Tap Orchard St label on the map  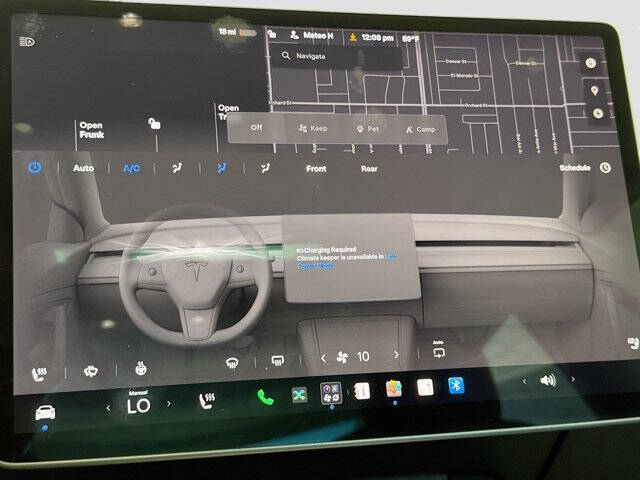(475, 105)
